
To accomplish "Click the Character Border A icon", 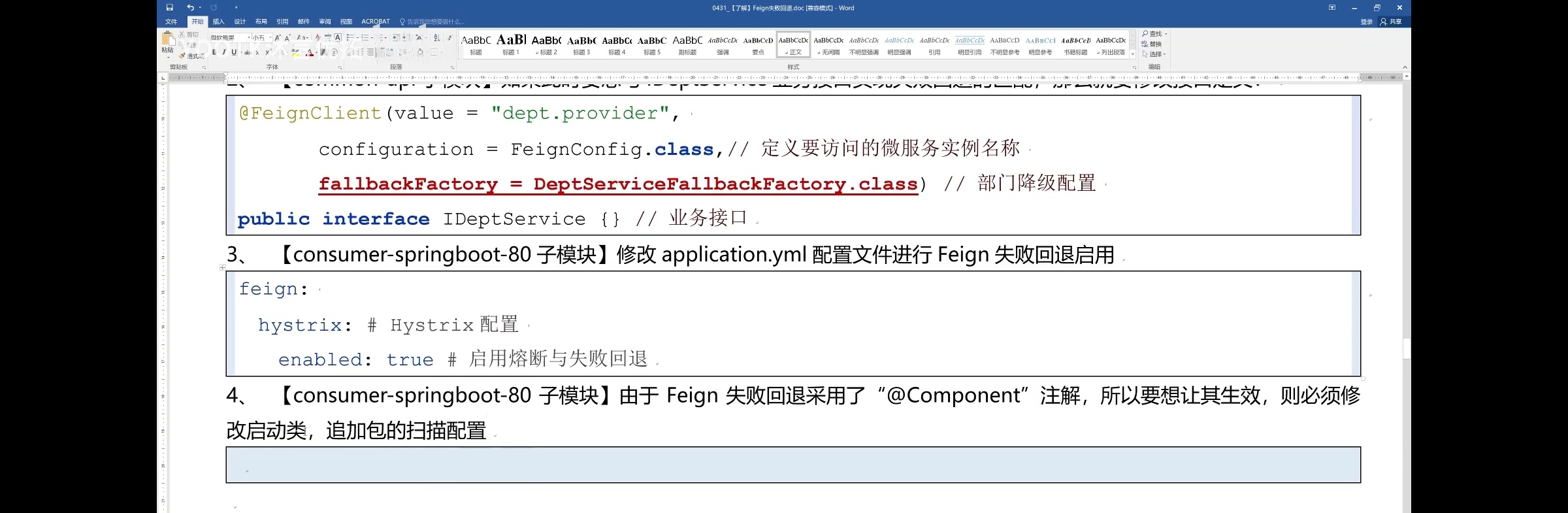I will (x=338, y=38).
